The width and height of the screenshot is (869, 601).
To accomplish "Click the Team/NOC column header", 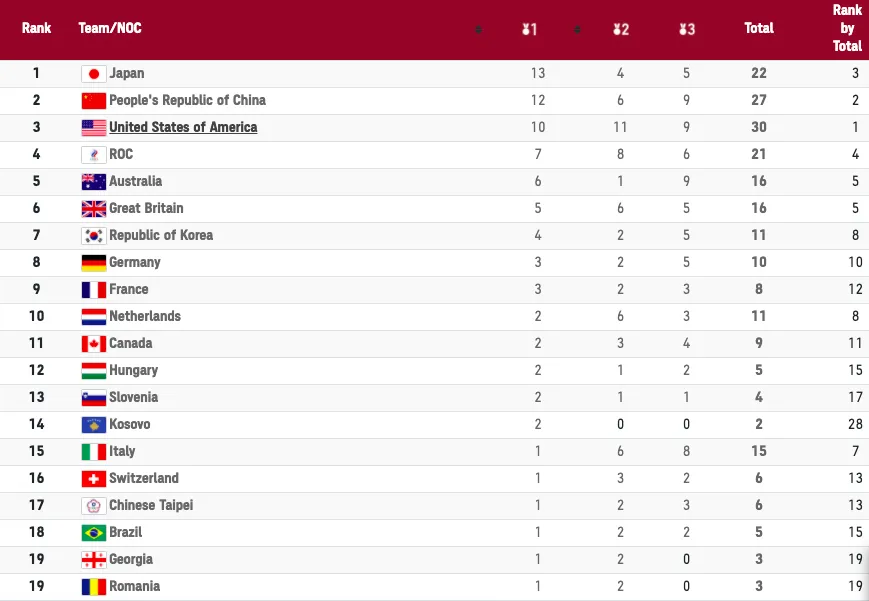I will (x=110, y=28).
